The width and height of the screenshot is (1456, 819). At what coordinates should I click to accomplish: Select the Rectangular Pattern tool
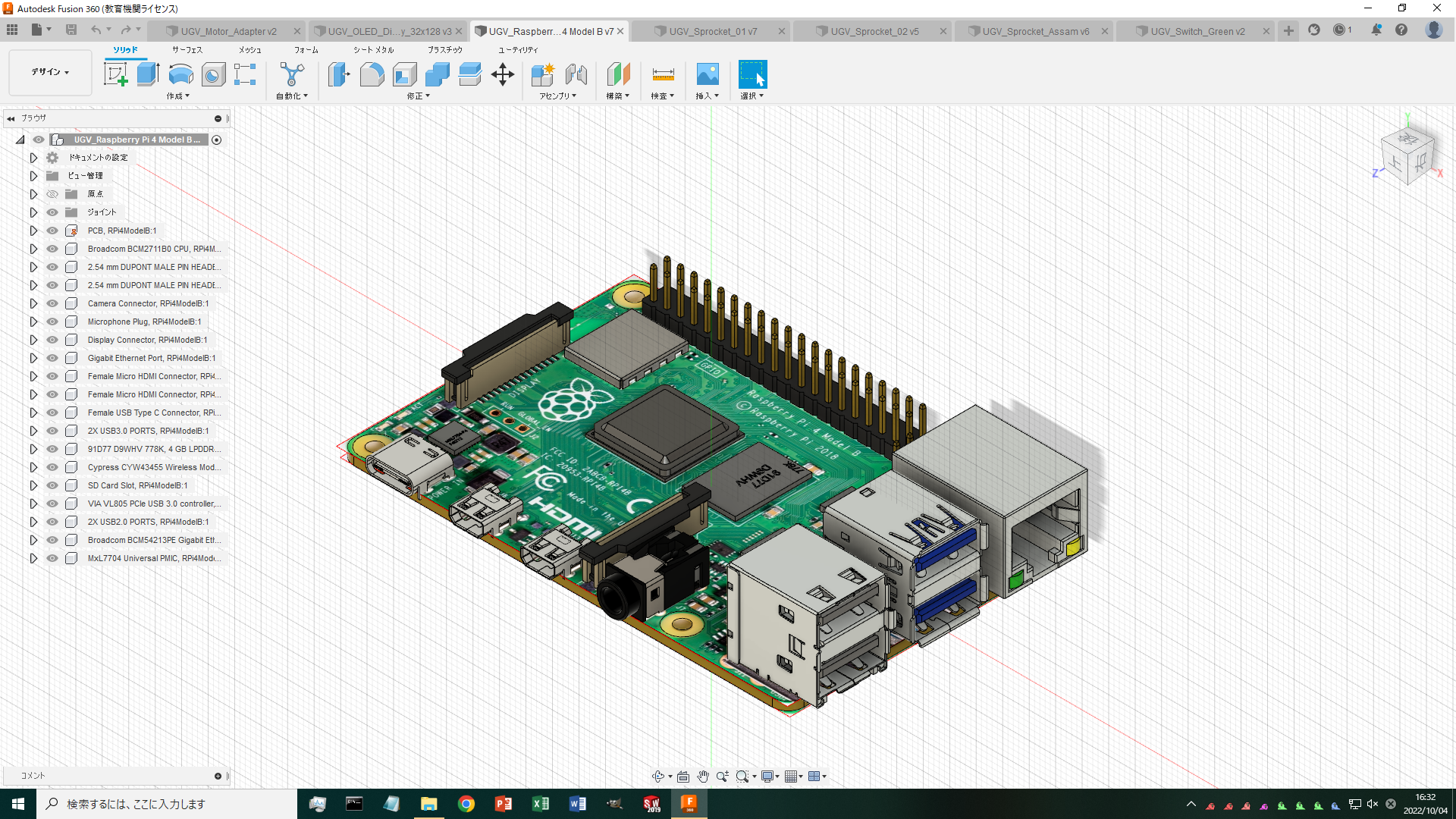coord(245,74)
